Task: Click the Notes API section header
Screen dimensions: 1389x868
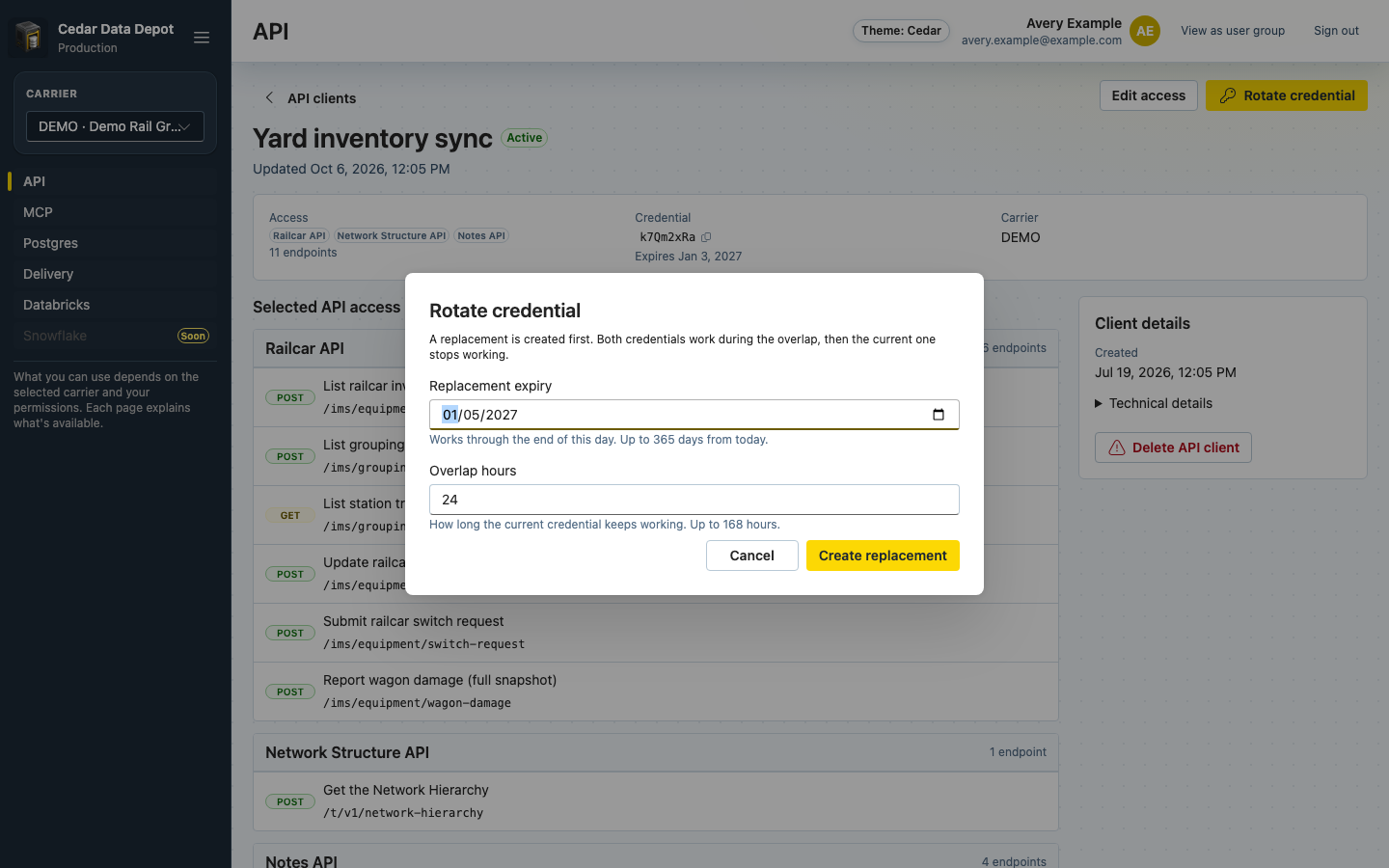Action: (x=656, y=856)
